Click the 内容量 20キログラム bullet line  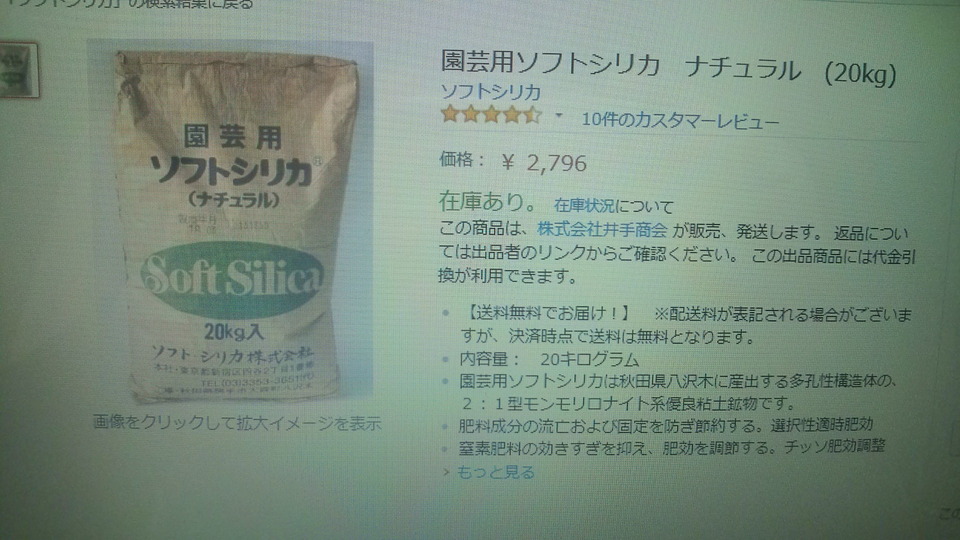[x=549, y=359]
